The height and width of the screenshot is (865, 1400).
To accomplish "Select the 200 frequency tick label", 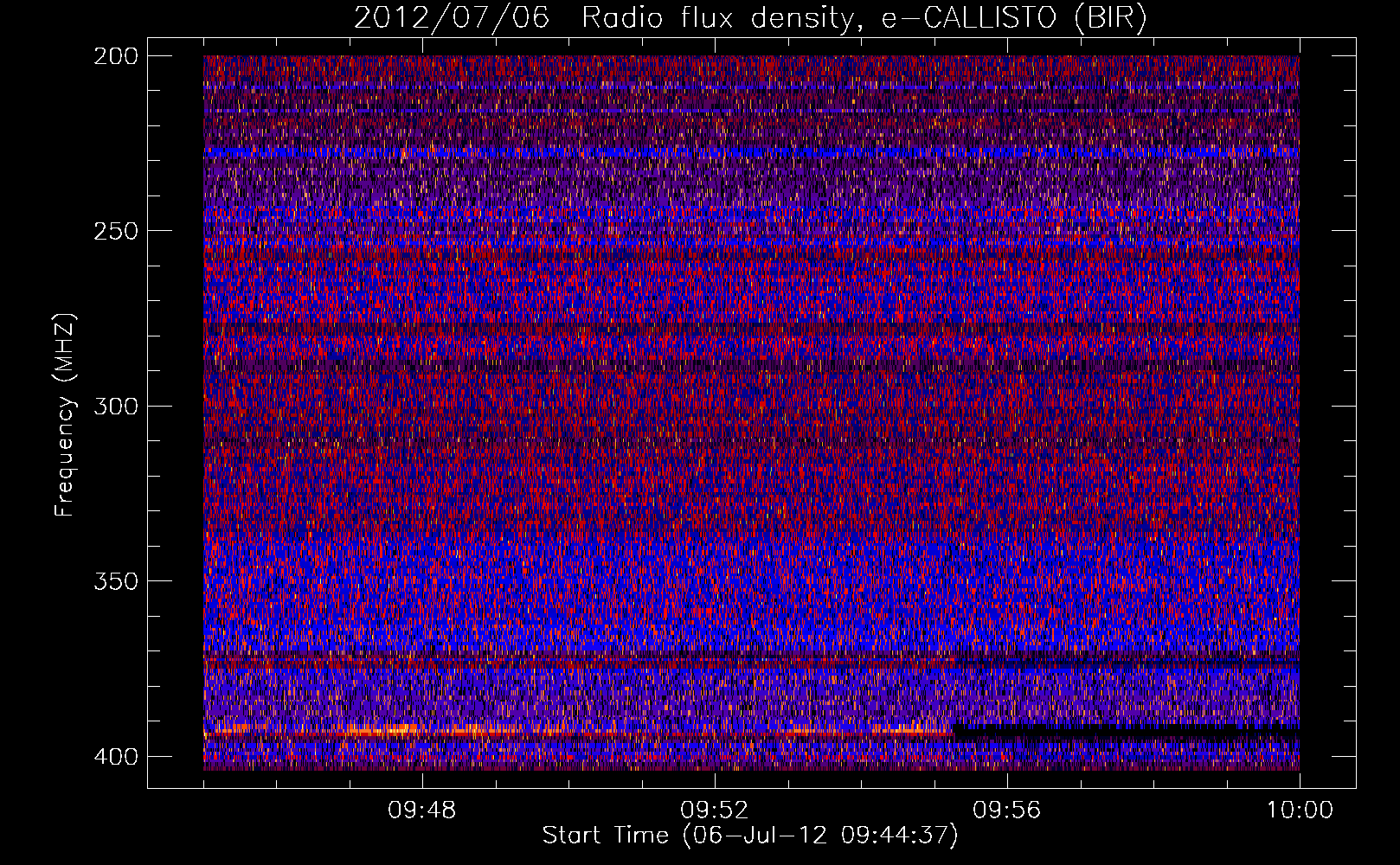I will (x=115, y=56).
